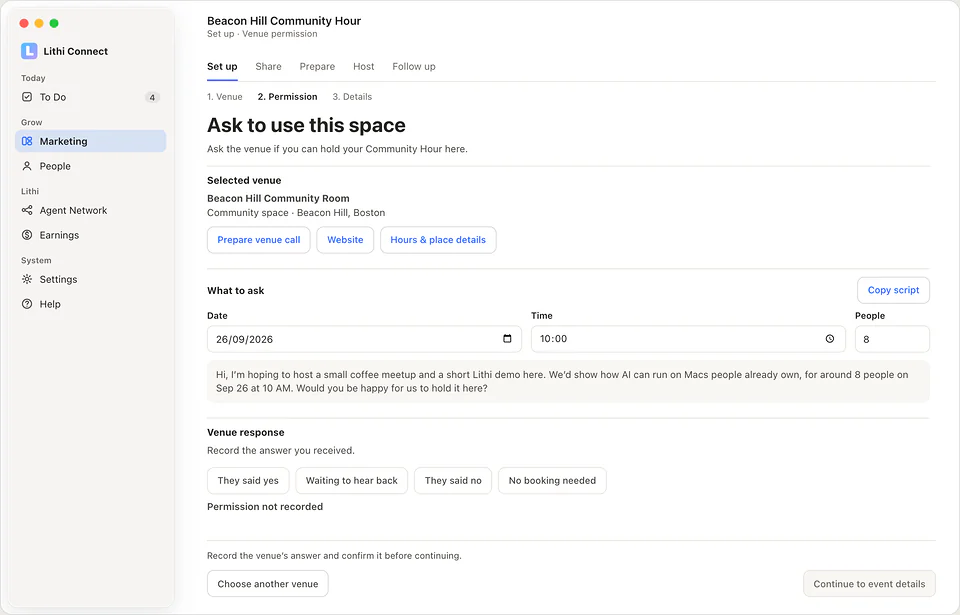
Task: Click the Set up · Venue permission subtitle
Action: point(262,34)
